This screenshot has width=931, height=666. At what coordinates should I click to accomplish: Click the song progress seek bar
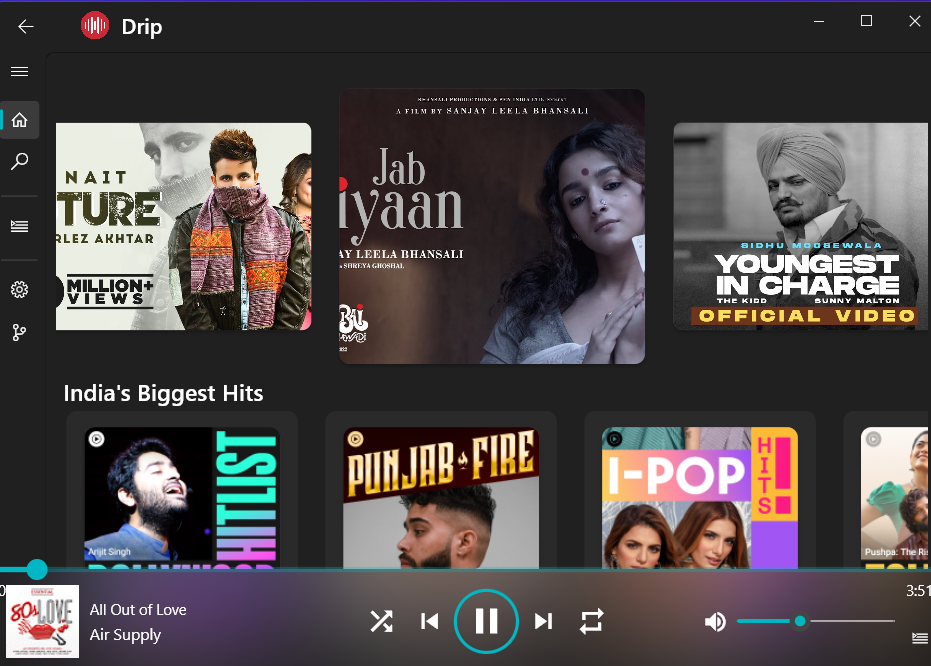[x=466, y=569]
